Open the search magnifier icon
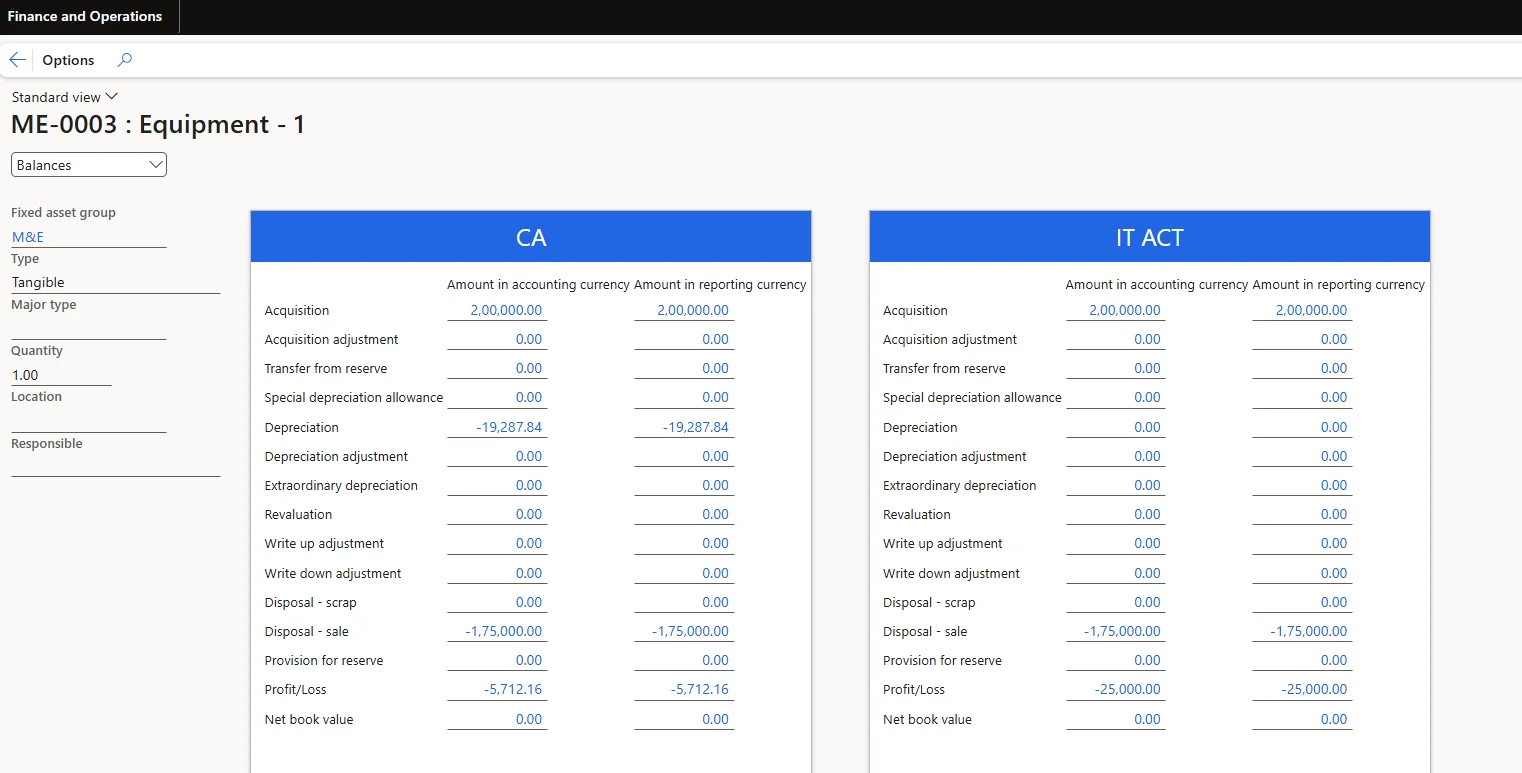This screenshot has height=773, width=1522. 124,60
